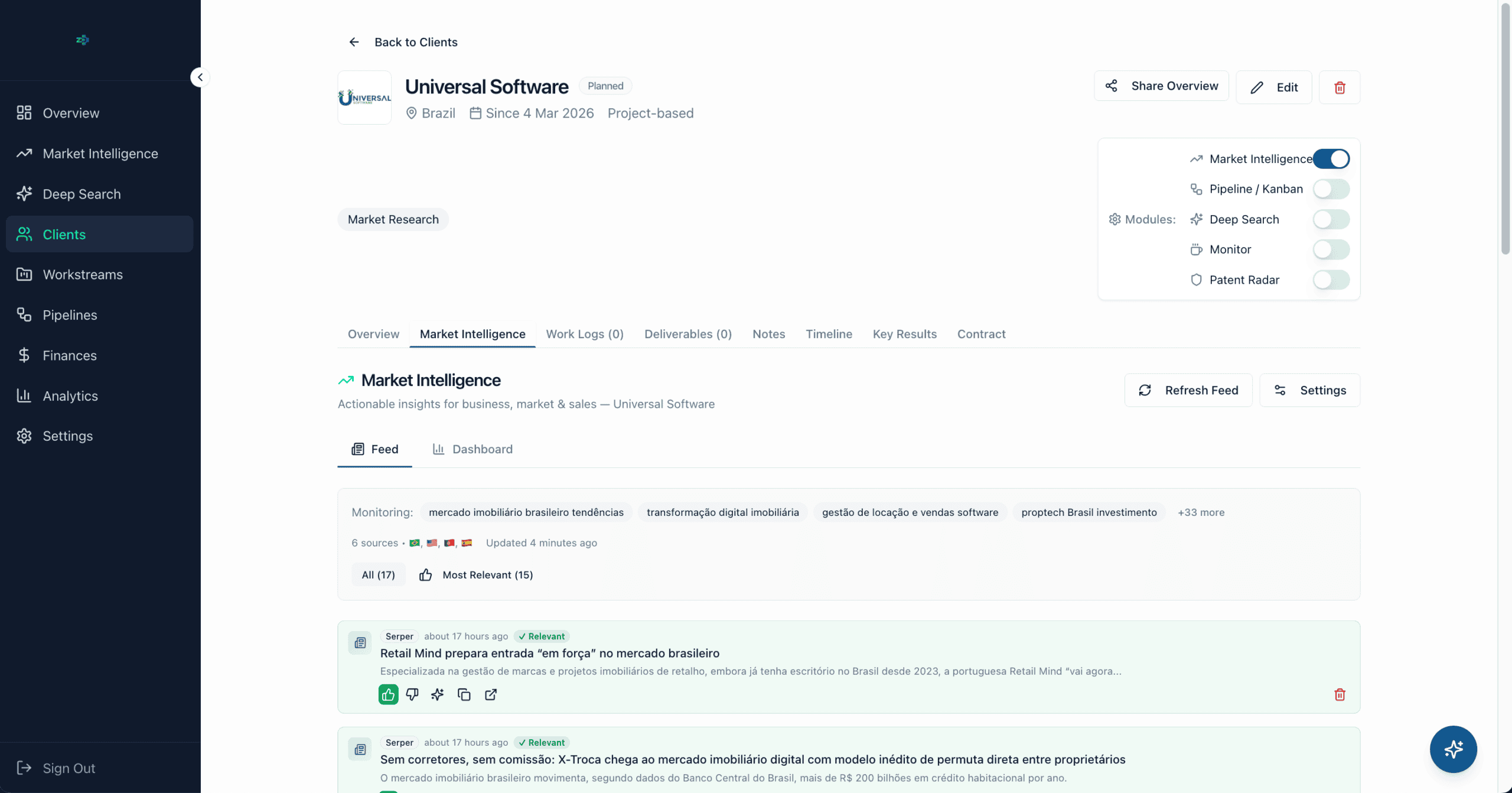
Task: Enable the Pipeline / Kanban module
Action: click(x=1331, y=189)
